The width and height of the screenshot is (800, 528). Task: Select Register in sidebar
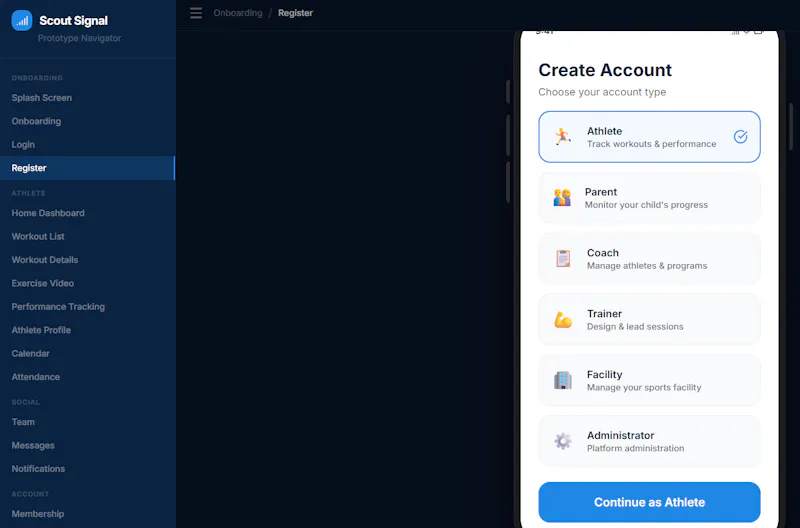coord(88,168)
